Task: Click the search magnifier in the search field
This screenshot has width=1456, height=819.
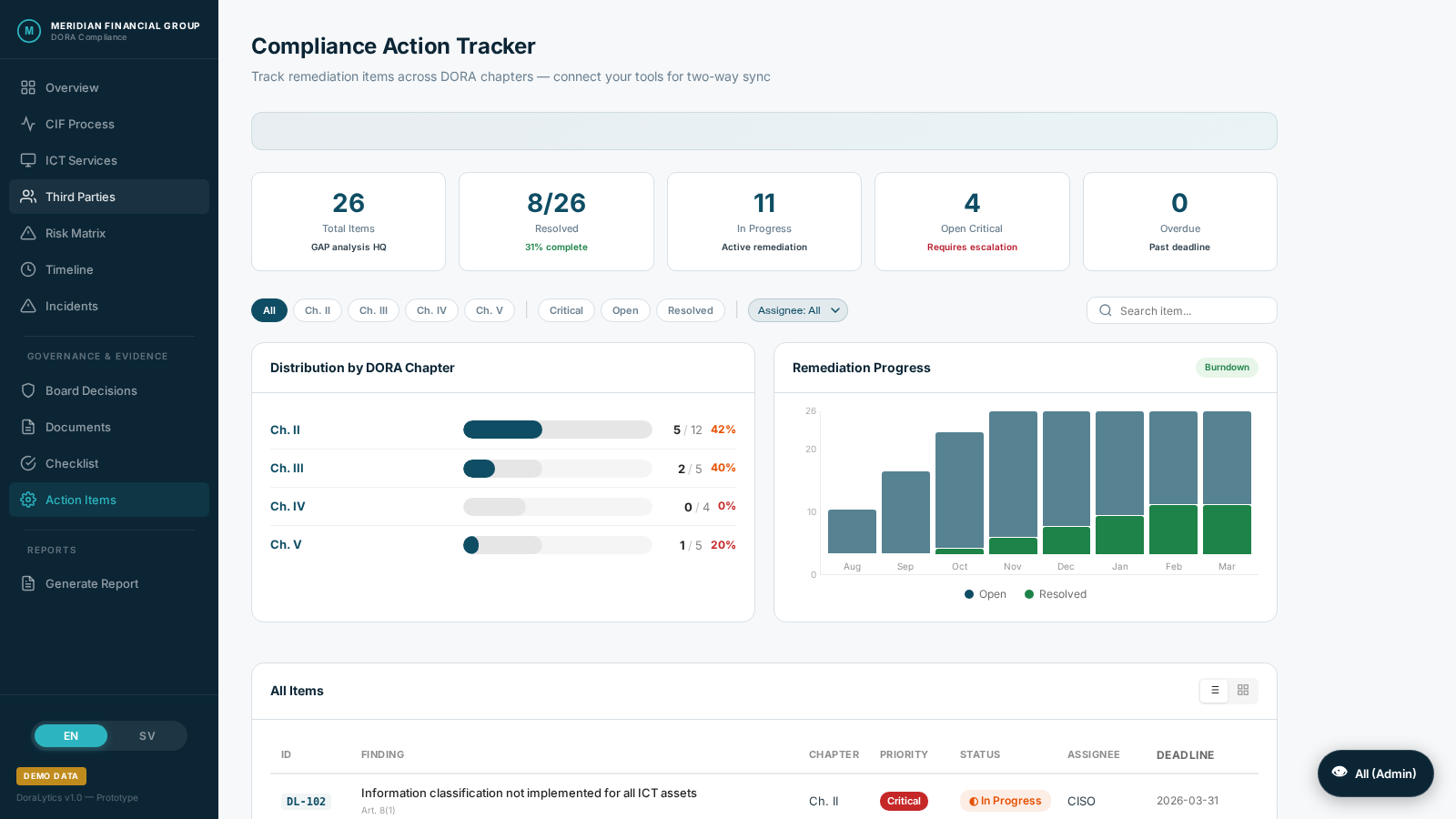Action: 1106,310
